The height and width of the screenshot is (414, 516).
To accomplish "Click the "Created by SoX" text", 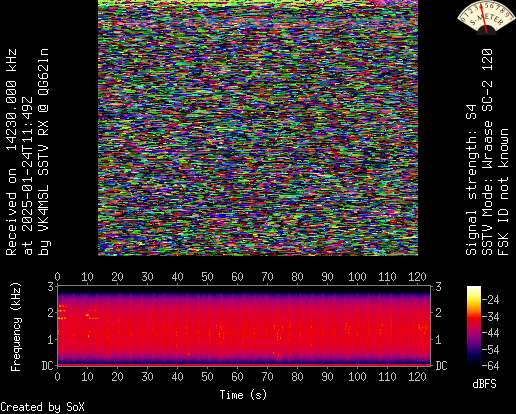I will (42, 407).
